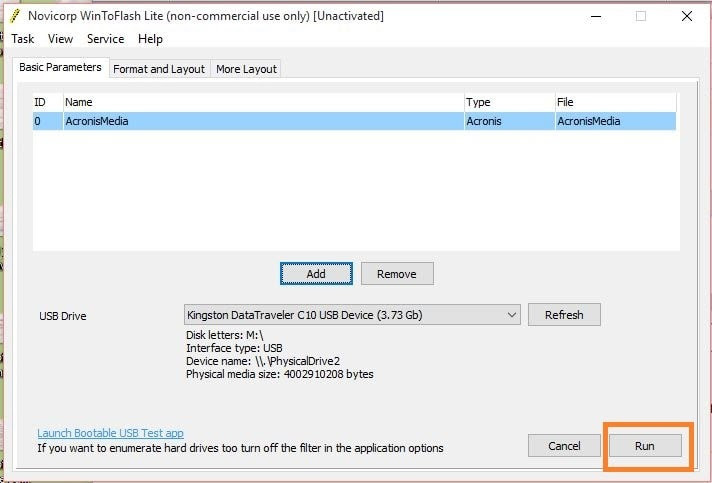Click the Type column header

509,102
